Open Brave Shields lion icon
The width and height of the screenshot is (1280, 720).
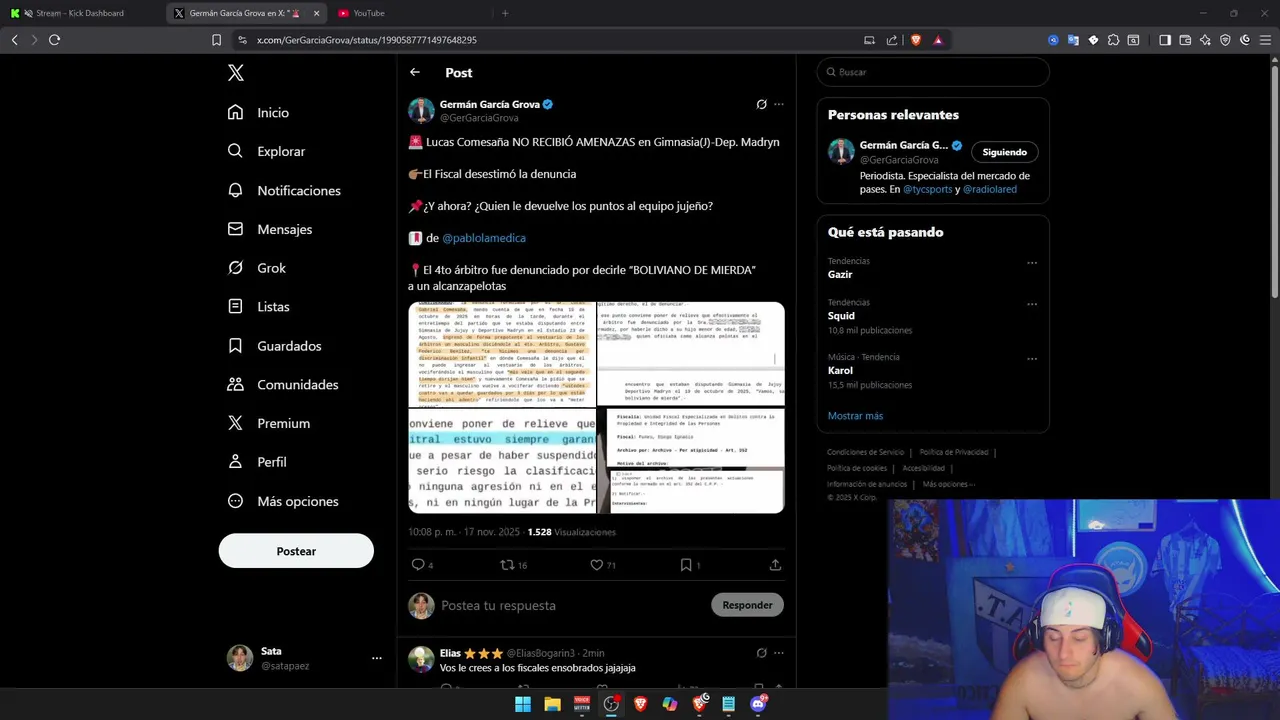click(915, 40)
